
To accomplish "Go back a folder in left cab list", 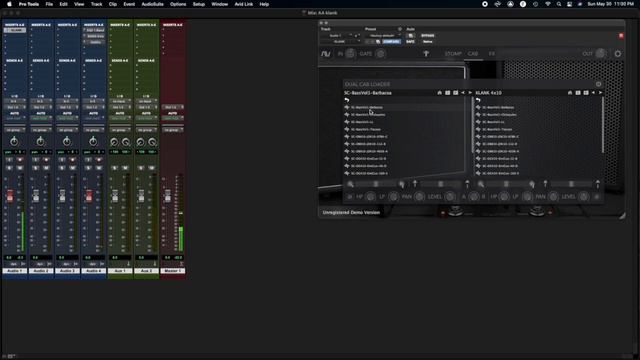I will [347, 100].
